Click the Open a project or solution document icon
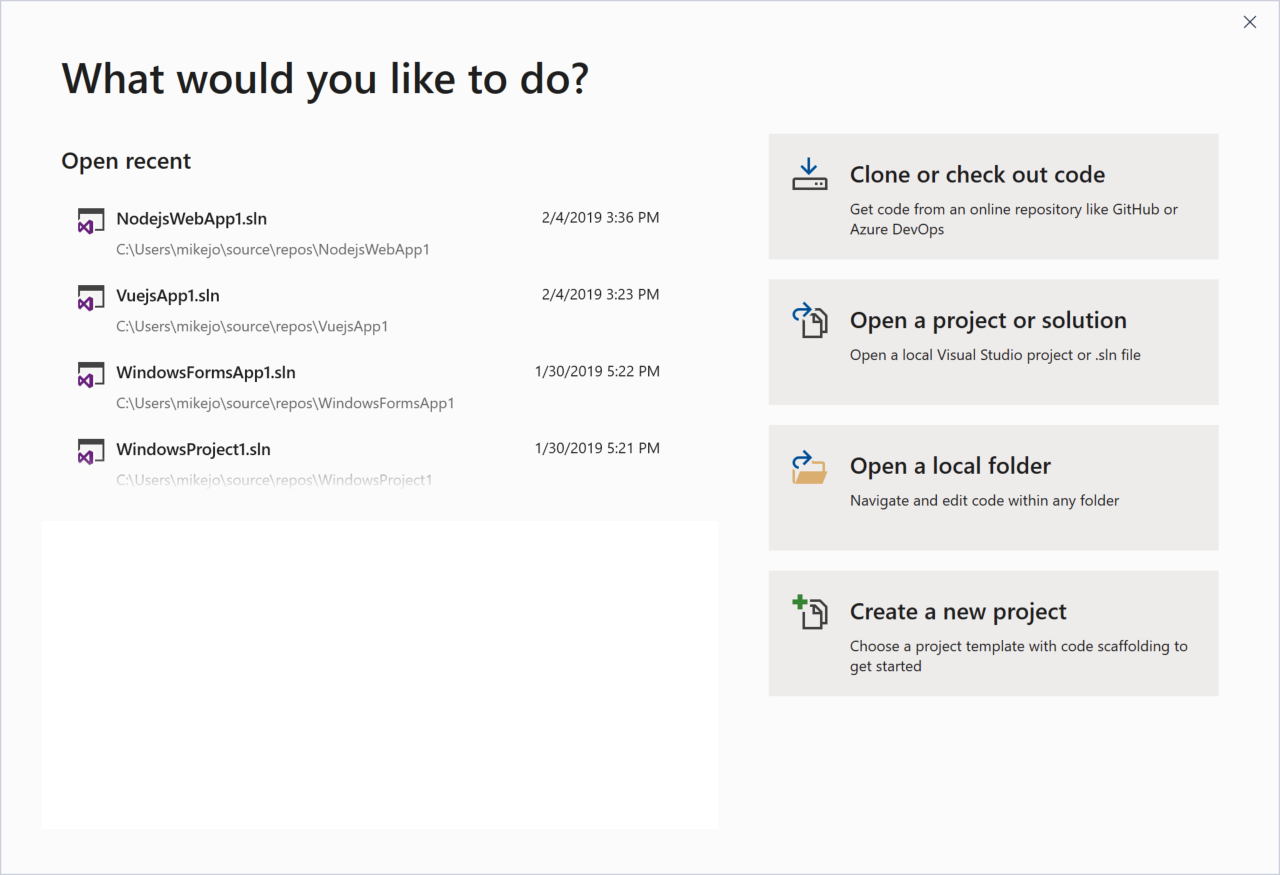The image size is (1280, 875). 809,320
